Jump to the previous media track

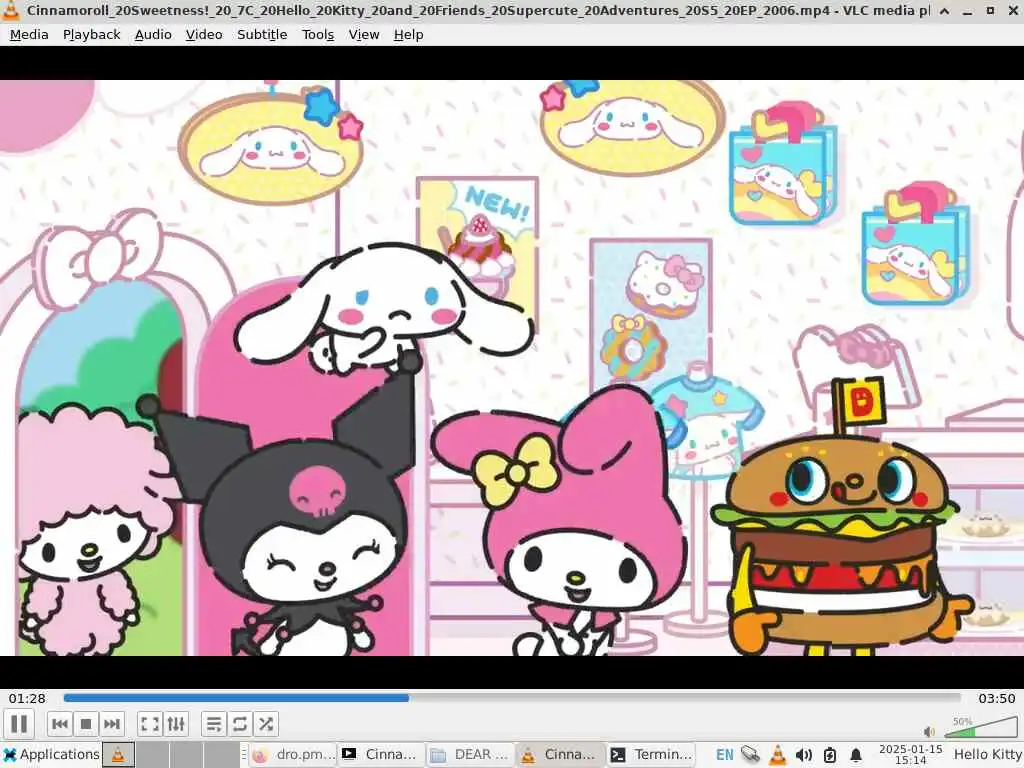click(x=60, y=724)
